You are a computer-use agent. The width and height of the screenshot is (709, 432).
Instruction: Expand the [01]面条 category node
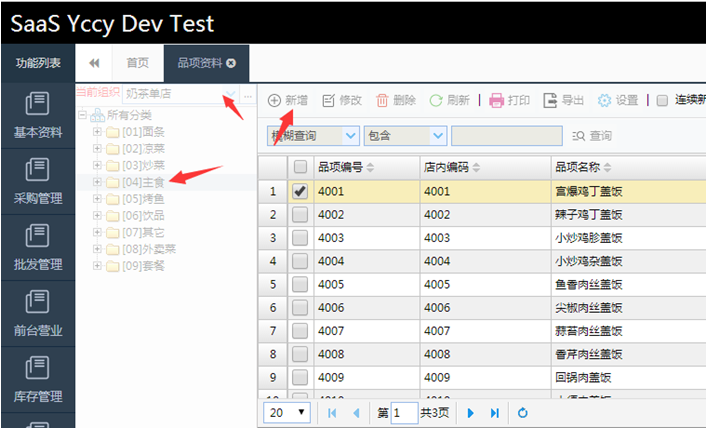pos(97,132)
